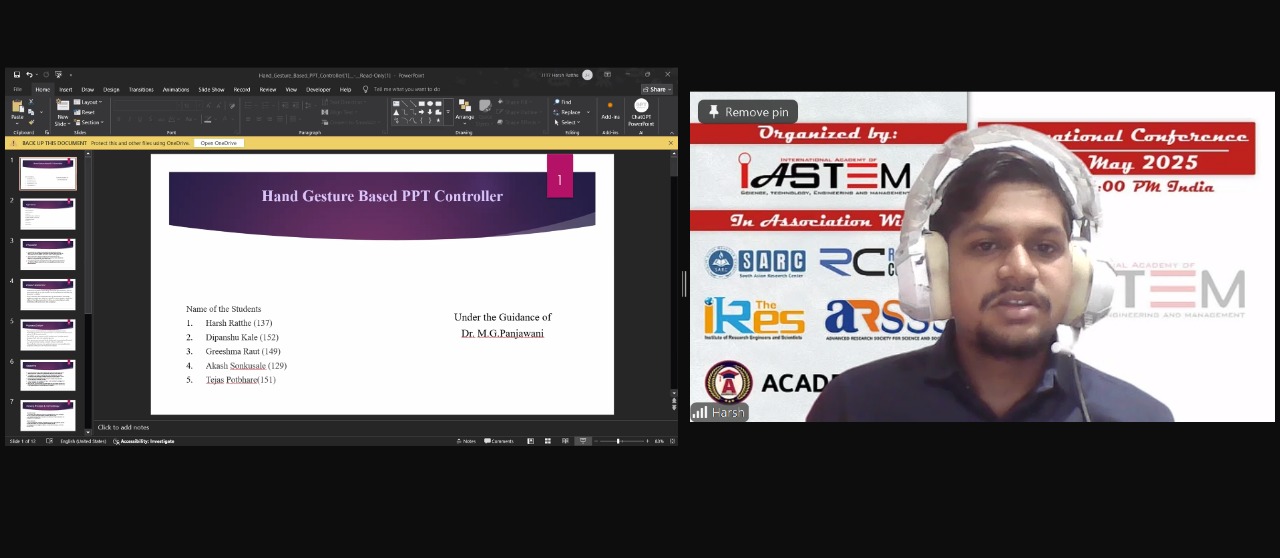Select slide 3 thumbnail
Image resolution: width=1280 pixels, height=558 pixels.
point(48,253)
